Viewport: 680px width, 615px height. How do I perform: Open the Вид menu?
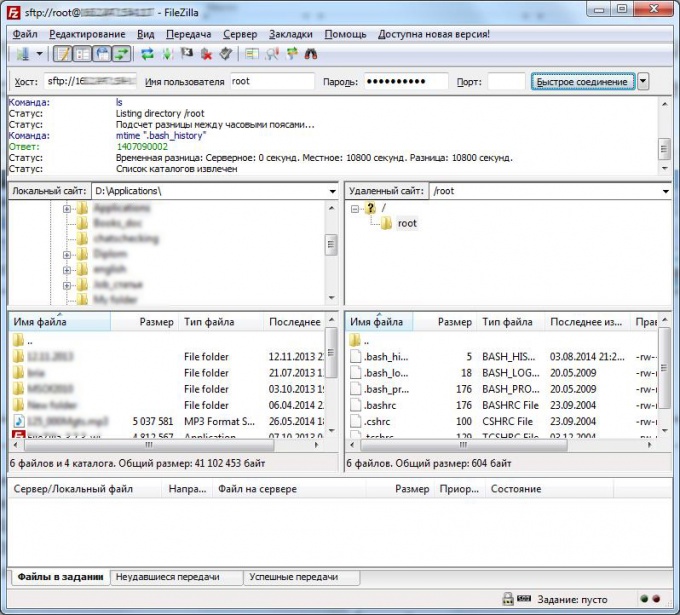coord(146,34)
